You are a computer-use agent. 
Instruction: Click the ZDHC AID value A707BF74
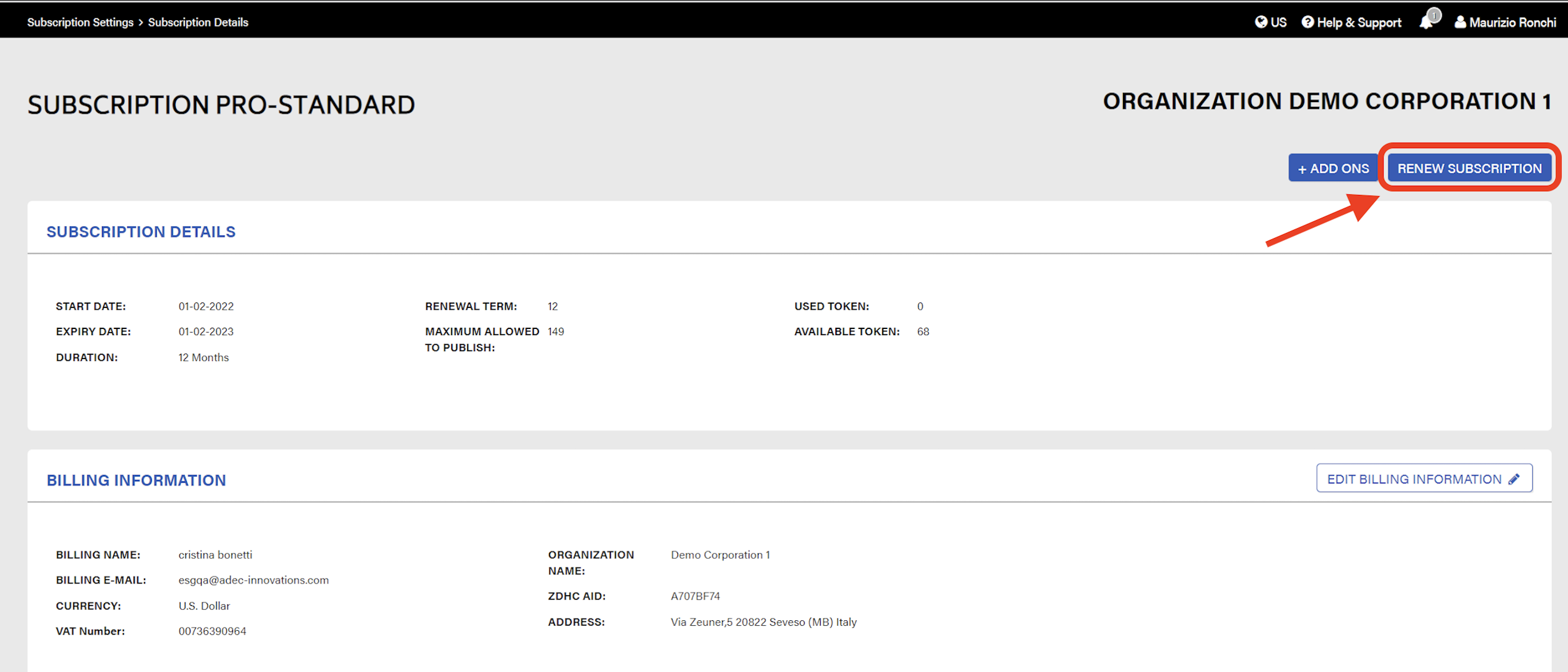(695, 596)
